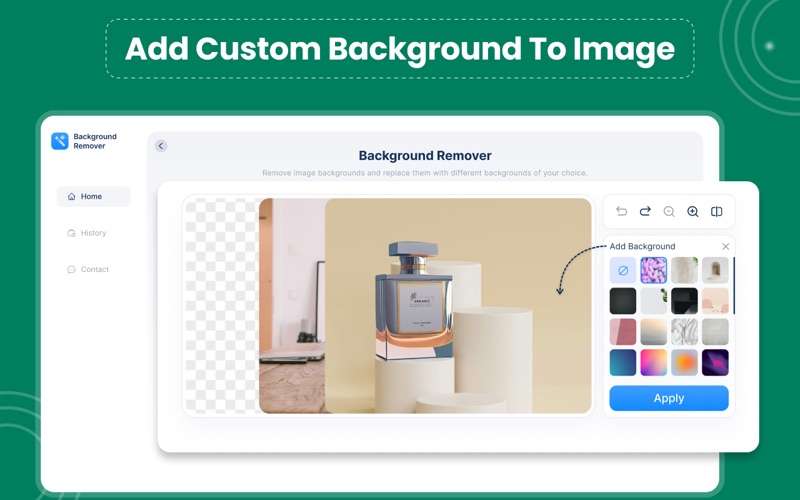This screenshot has height=500, width=800.
Task: Click the redo arrow icon
Action: click(x=645, y=211)
